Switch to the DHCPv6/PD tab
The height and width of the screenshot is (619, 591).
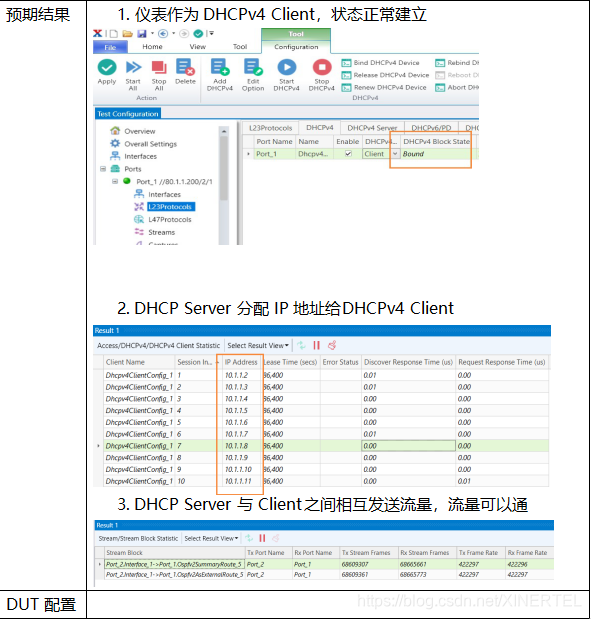[431, 128]
